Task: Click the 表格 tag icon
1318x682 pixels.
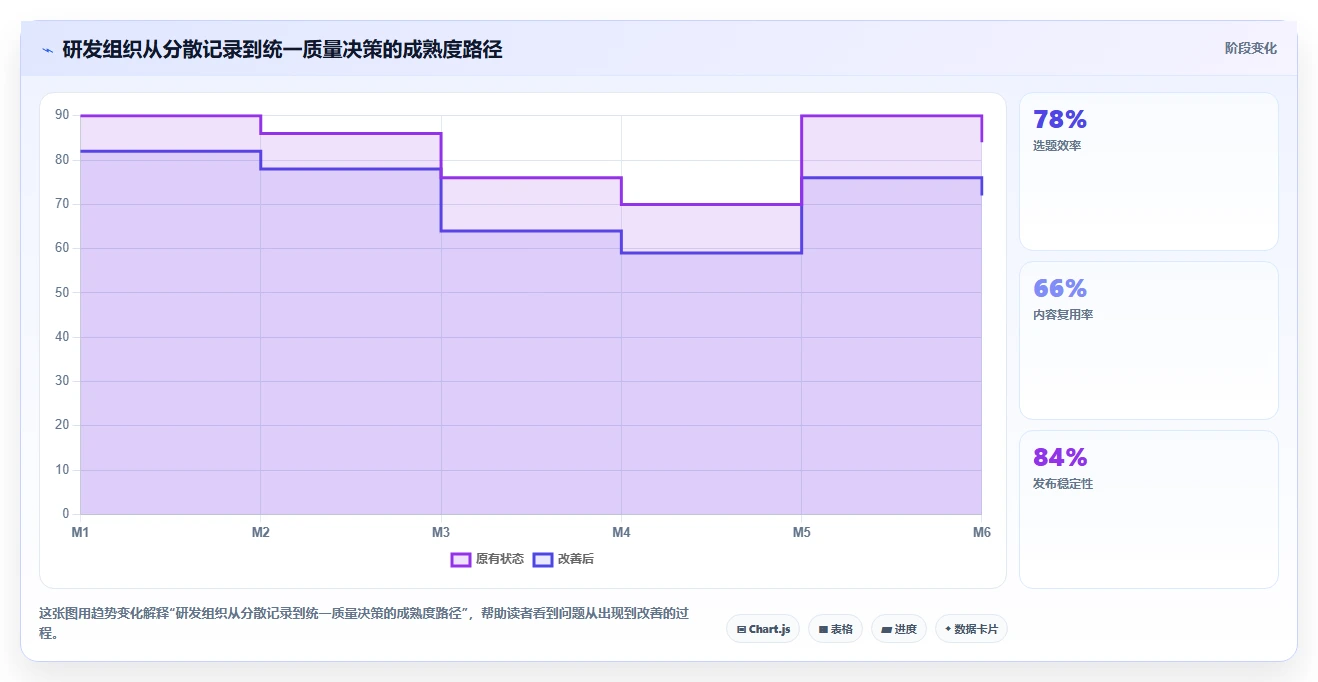Action: coord(823,629)
